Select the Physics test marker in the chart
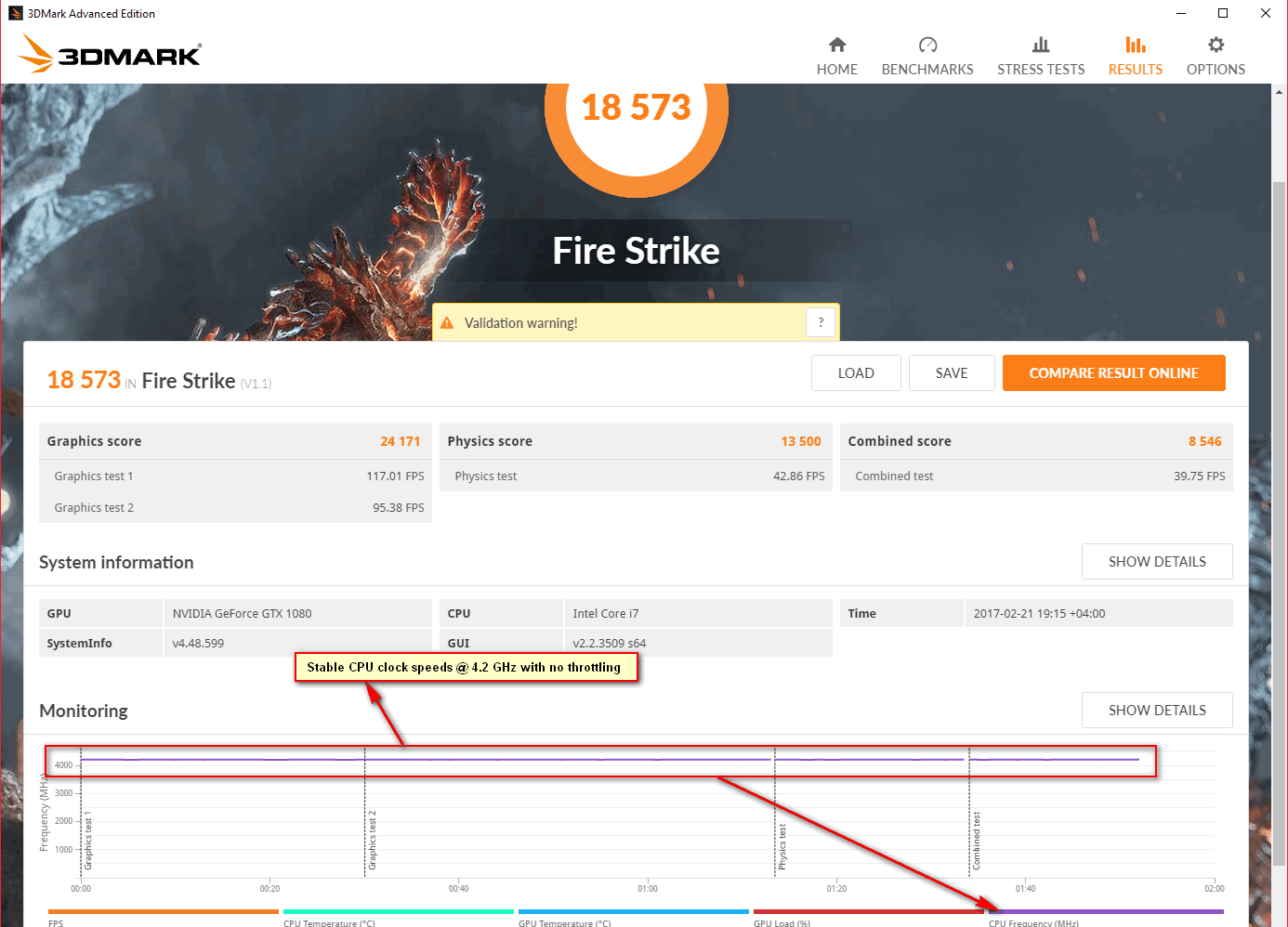The width and height of the screenshot is (1288, 927). (782, 846)
